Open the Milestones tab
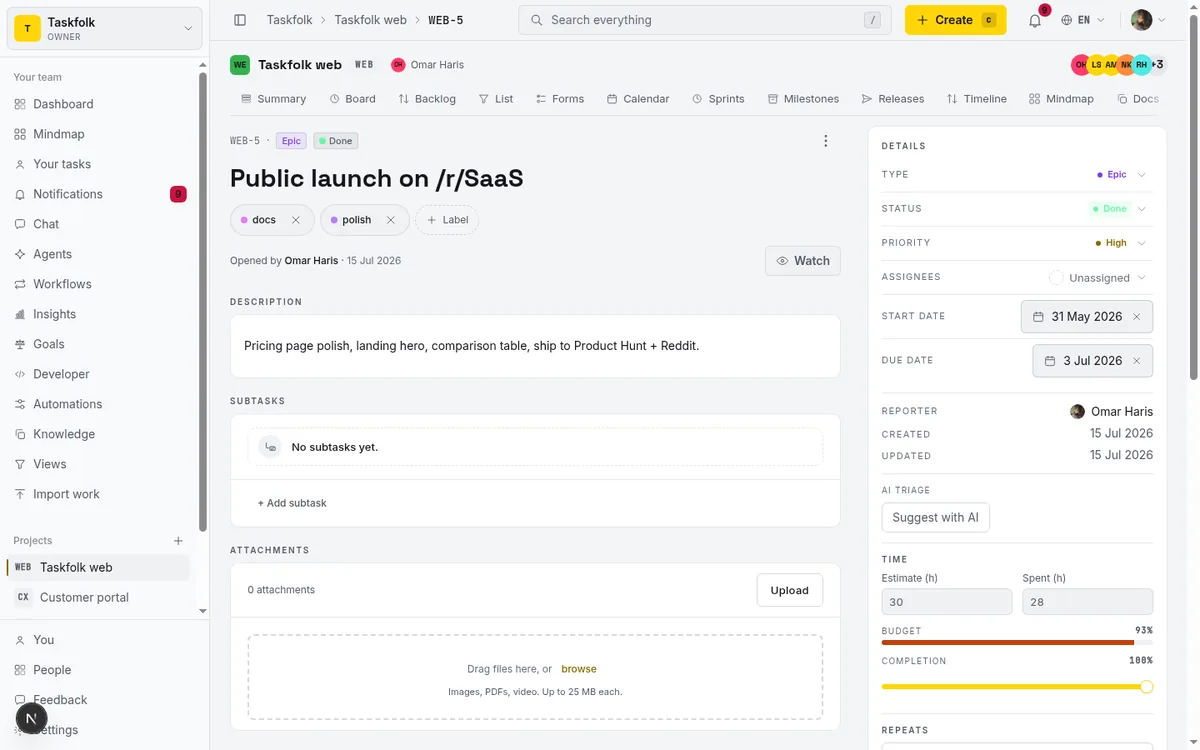The height and width of the screenshot is (750, 1200). point(803,99)
